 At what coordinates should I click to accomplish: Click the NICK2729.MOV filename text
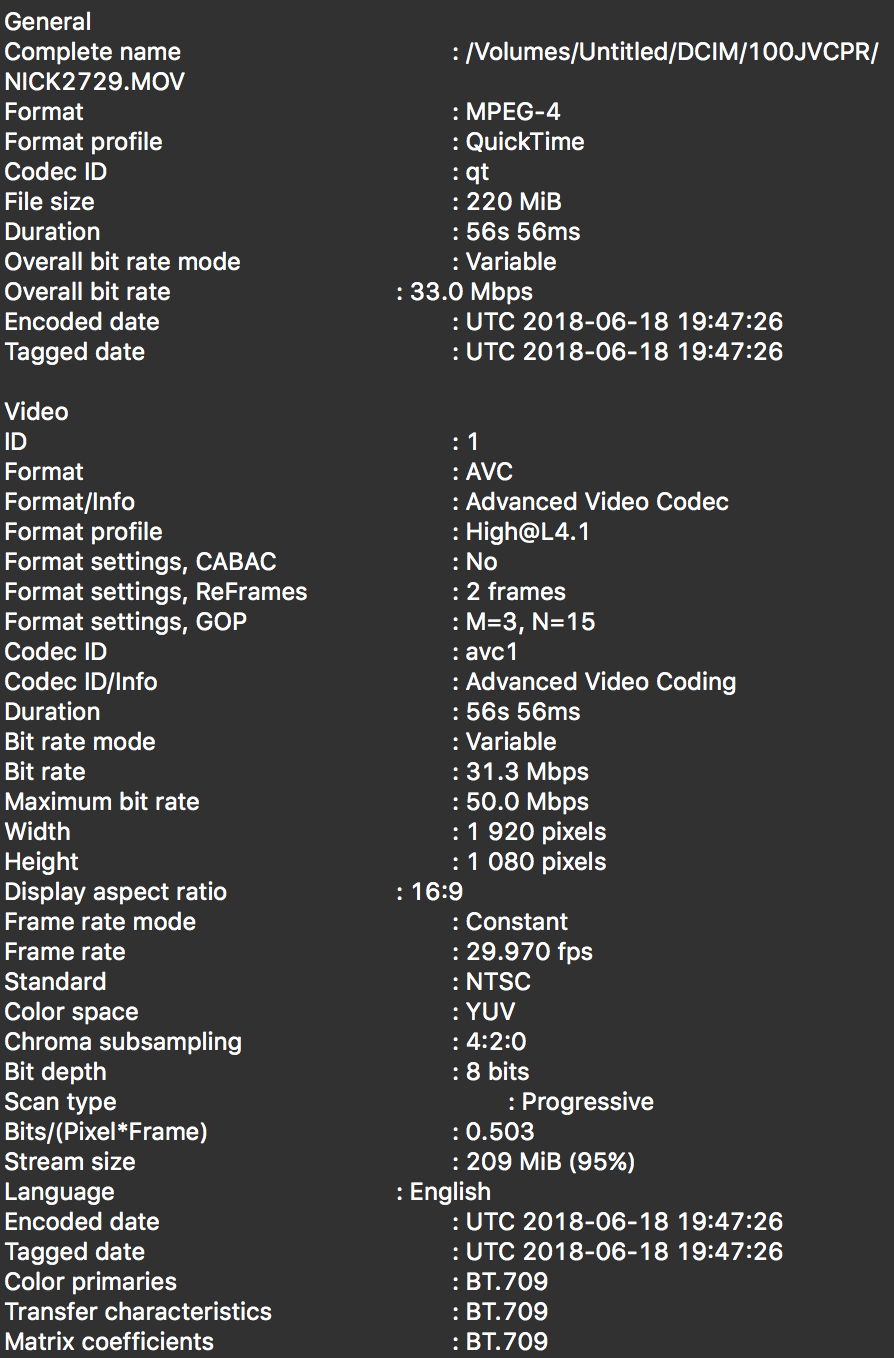click(x=95, y=82)
